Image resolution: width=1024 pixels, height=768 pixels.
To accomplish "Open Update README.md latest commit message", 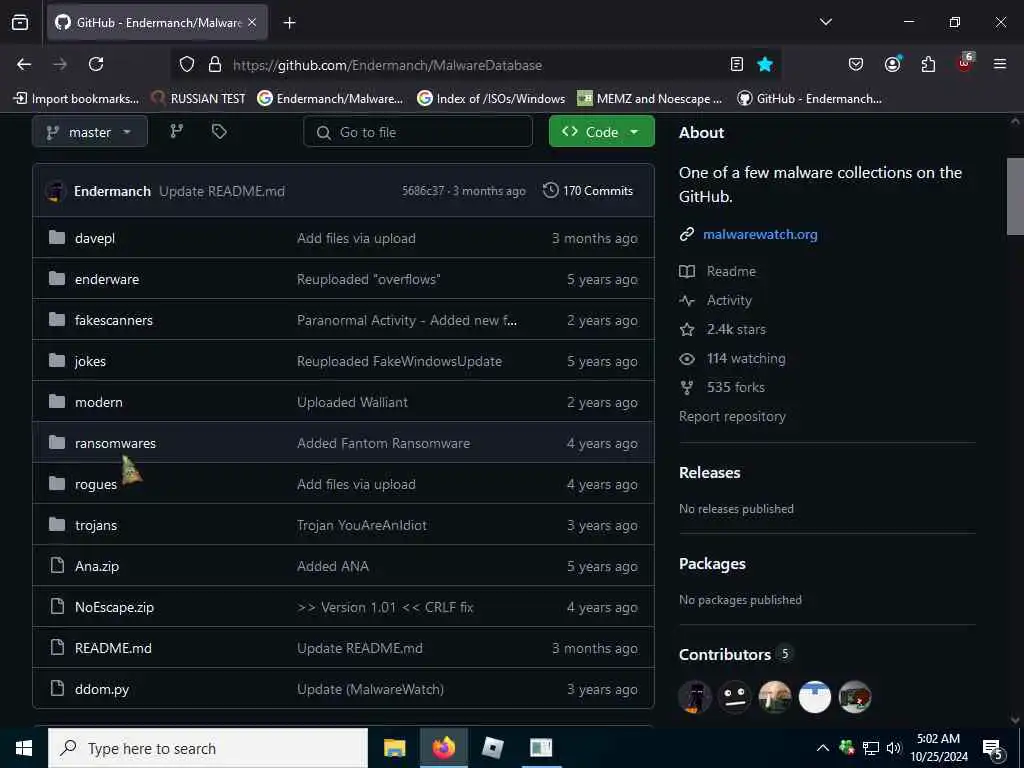I will click(x=222, y=191).
